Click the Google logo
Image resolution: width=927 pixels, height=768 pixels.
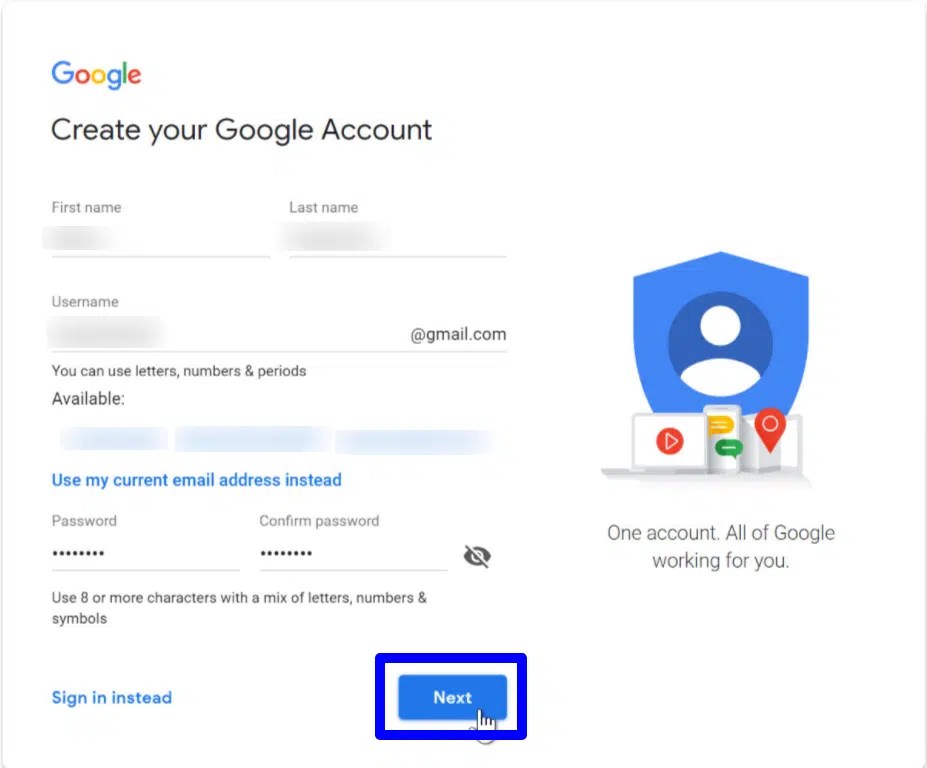[x=96, y=74]
